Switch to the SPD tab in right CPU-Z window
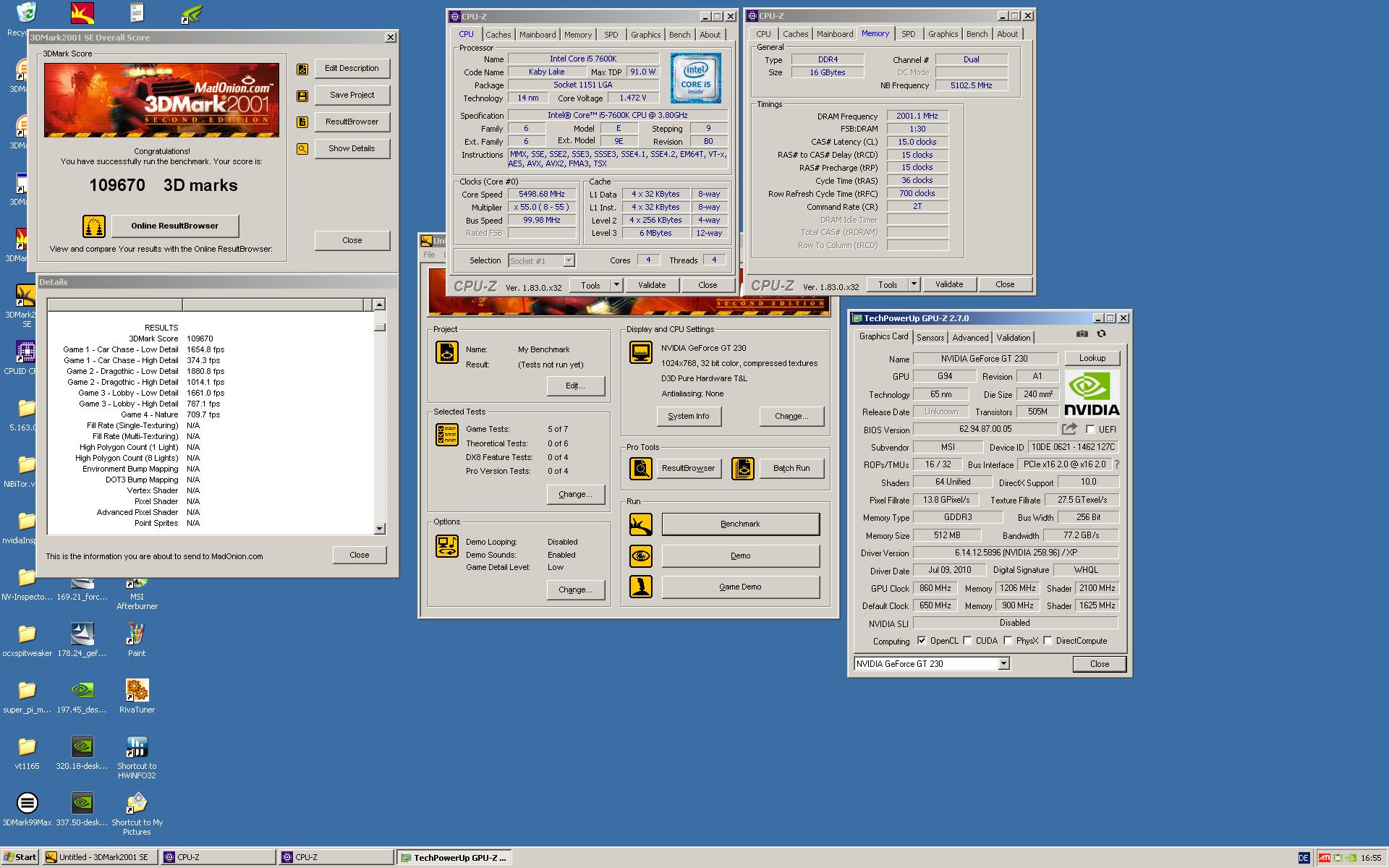The height and width of the screenshot is (868, 1389). tap(909, 34)
